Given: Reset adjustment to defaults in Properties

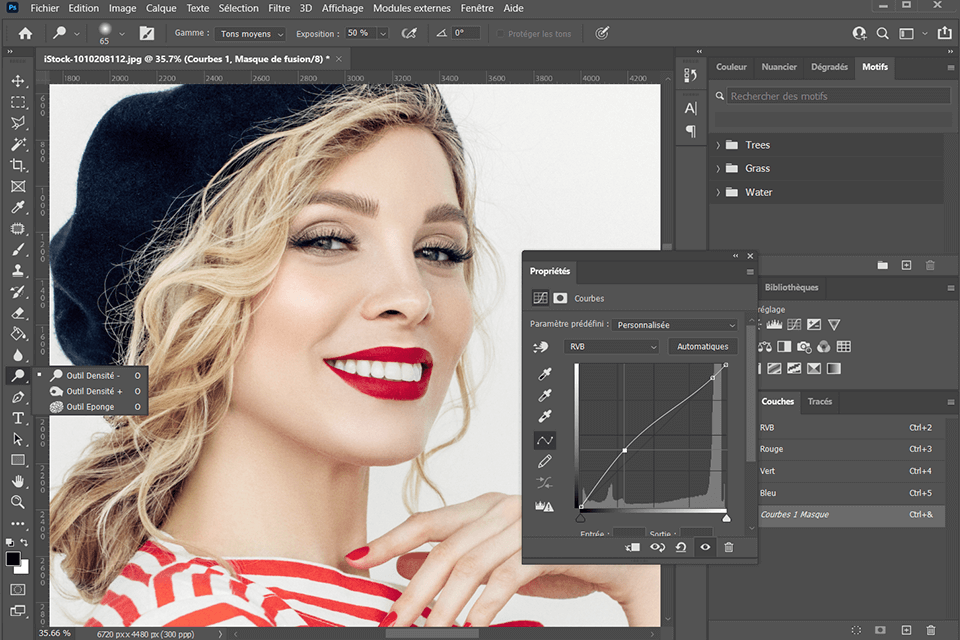Looking at the screenshot, I should coord(681,547).
